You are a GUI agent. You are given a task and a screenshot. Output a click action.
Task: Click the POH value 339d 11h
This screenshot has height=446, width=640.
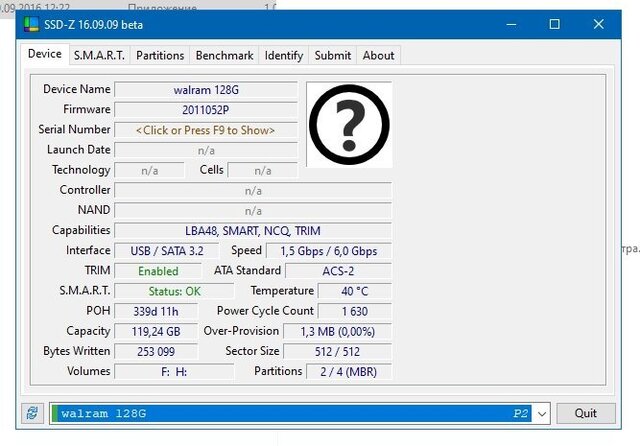(x=156, y=311)
